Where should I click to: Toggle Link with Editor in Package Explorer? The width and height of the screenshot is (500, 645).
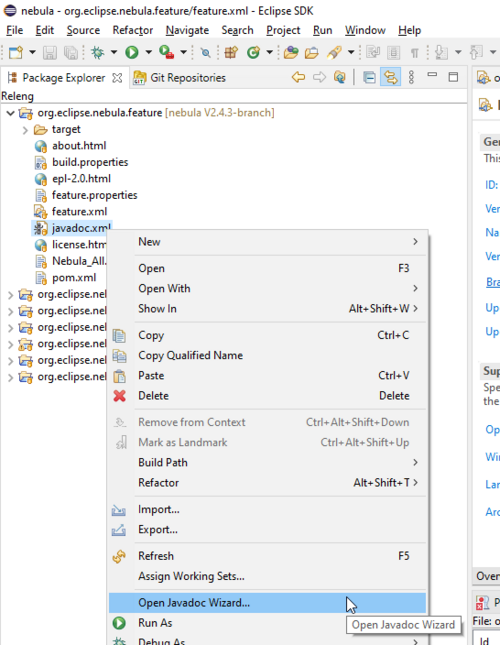tap(390, 77)
